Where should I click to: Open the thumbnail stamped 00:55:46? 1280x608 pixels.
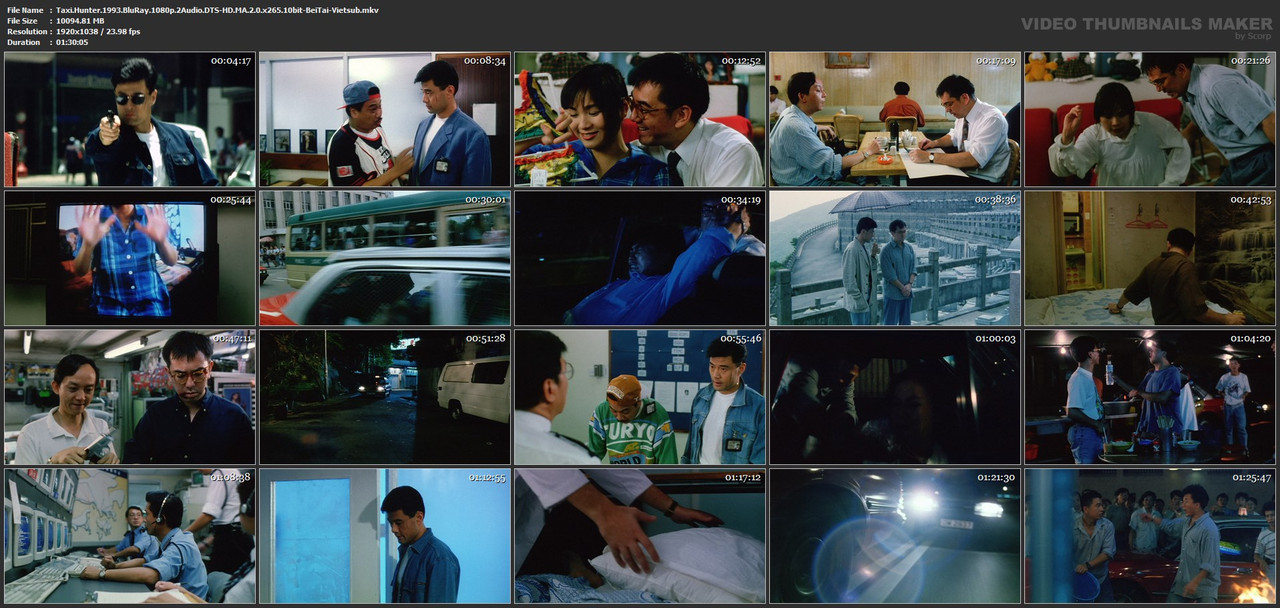640,397
